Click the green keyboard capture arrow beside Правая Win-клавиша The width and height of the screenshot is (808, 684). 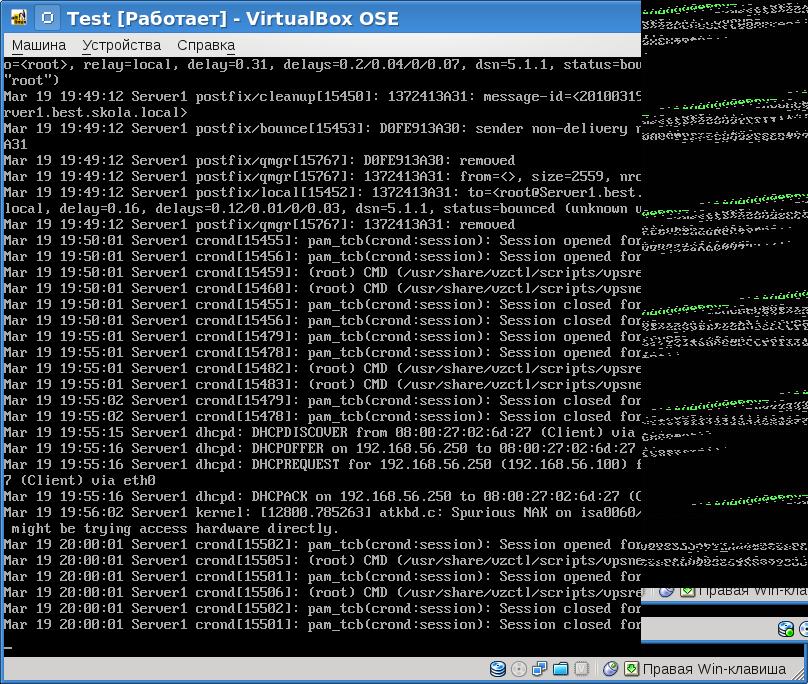(631, 669)
